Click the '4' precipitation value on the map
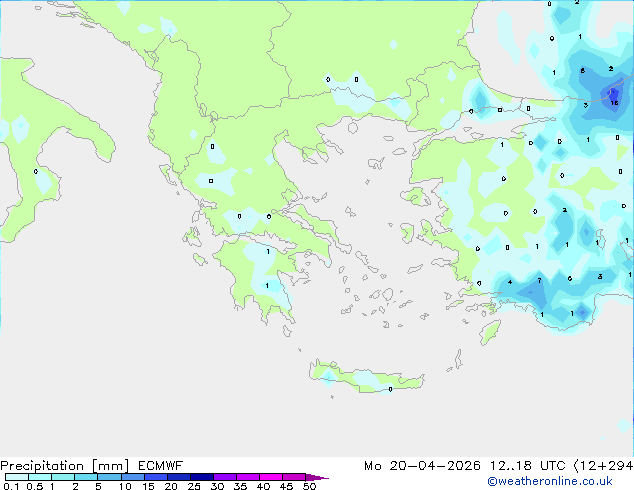Screen dimensions: 634x490 coord(510,282)
